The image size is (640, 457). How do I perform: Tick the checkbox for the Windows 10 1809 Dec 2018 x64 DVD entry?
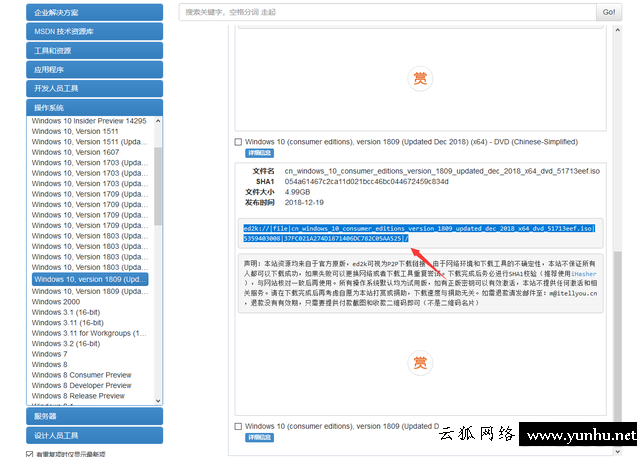pyautogui.click(x=238, y=142)
